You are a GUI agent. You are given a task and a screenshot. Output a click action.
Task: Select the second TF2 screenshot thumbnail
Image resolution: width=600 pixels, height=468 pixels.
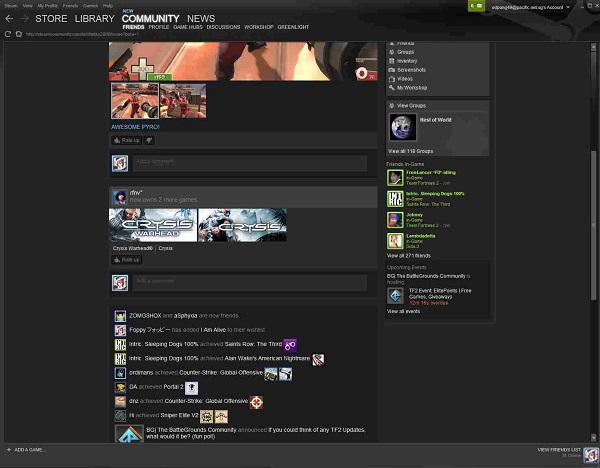(x=183, y=101)
